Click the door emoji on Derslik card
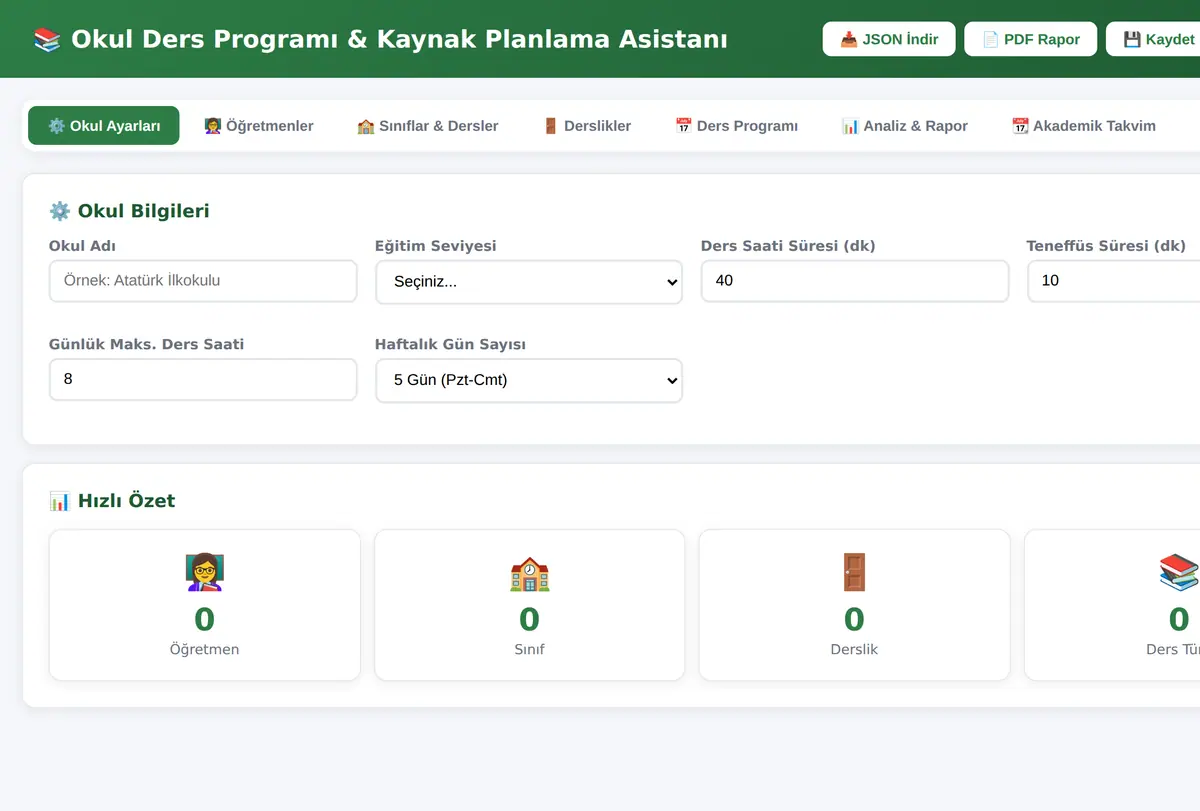 854,573
